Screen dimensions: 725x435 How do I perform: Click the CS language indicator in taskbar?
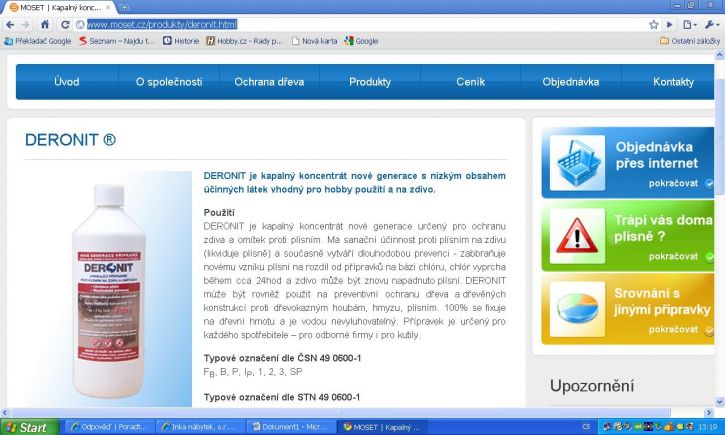coord(586,427)
